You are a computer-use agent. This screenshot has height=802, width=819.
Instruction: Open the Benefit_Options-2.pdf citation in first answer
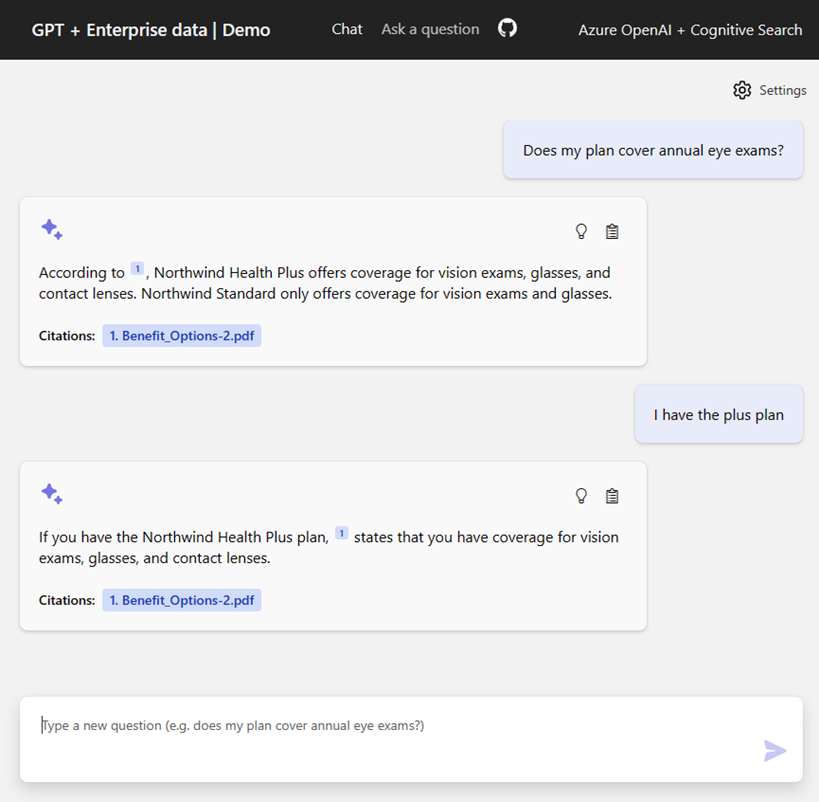coord(181,335)
